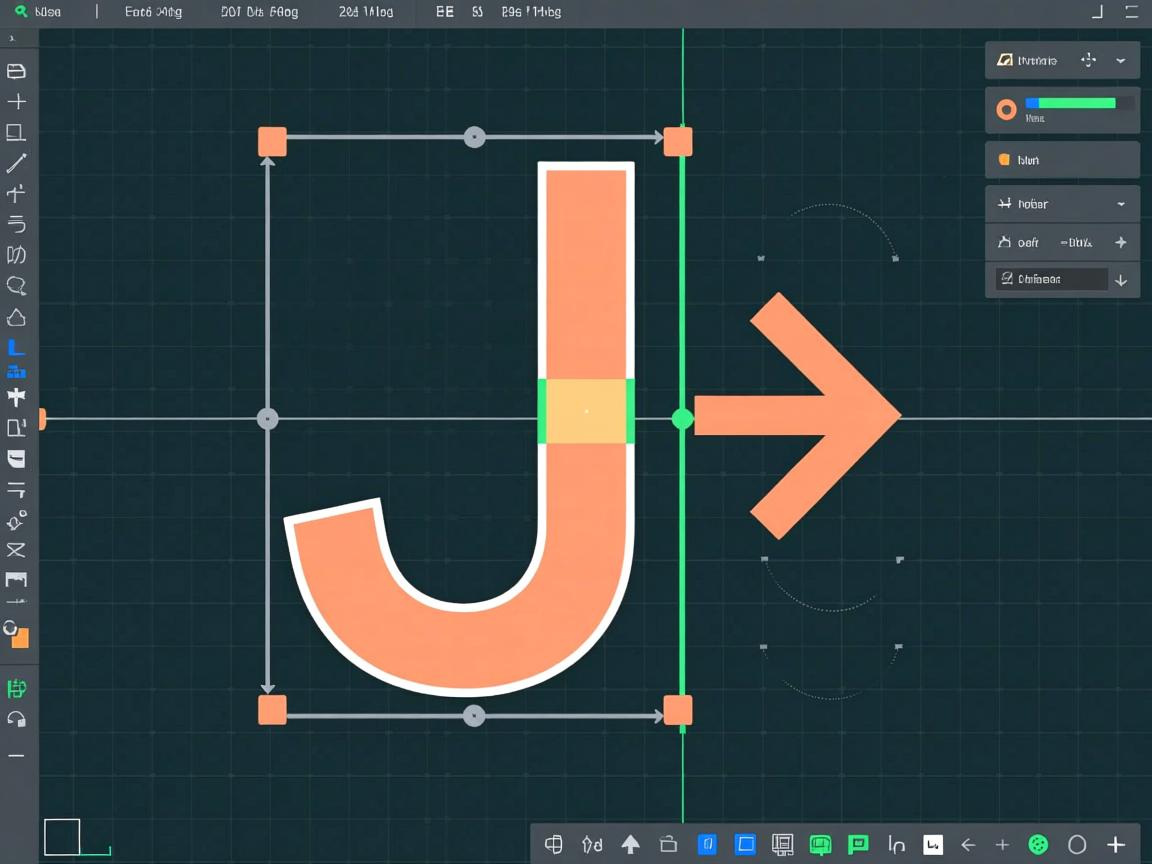
Task: Select the crosshair plus tool in left toolbar
Action: point(16,102)
